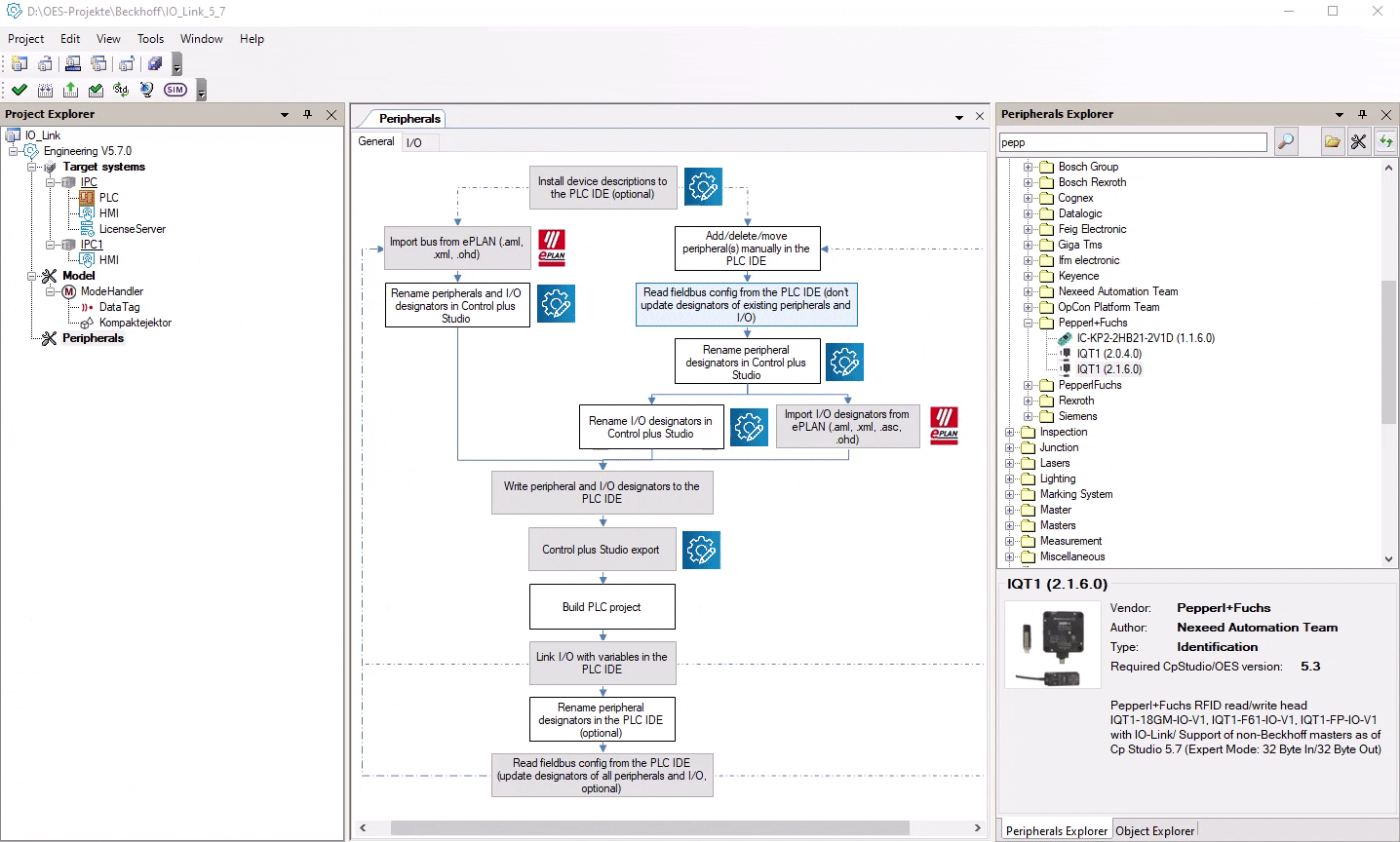1400x842 pixels.
Task: Open the Tools menu
Action: coord(150,39)
